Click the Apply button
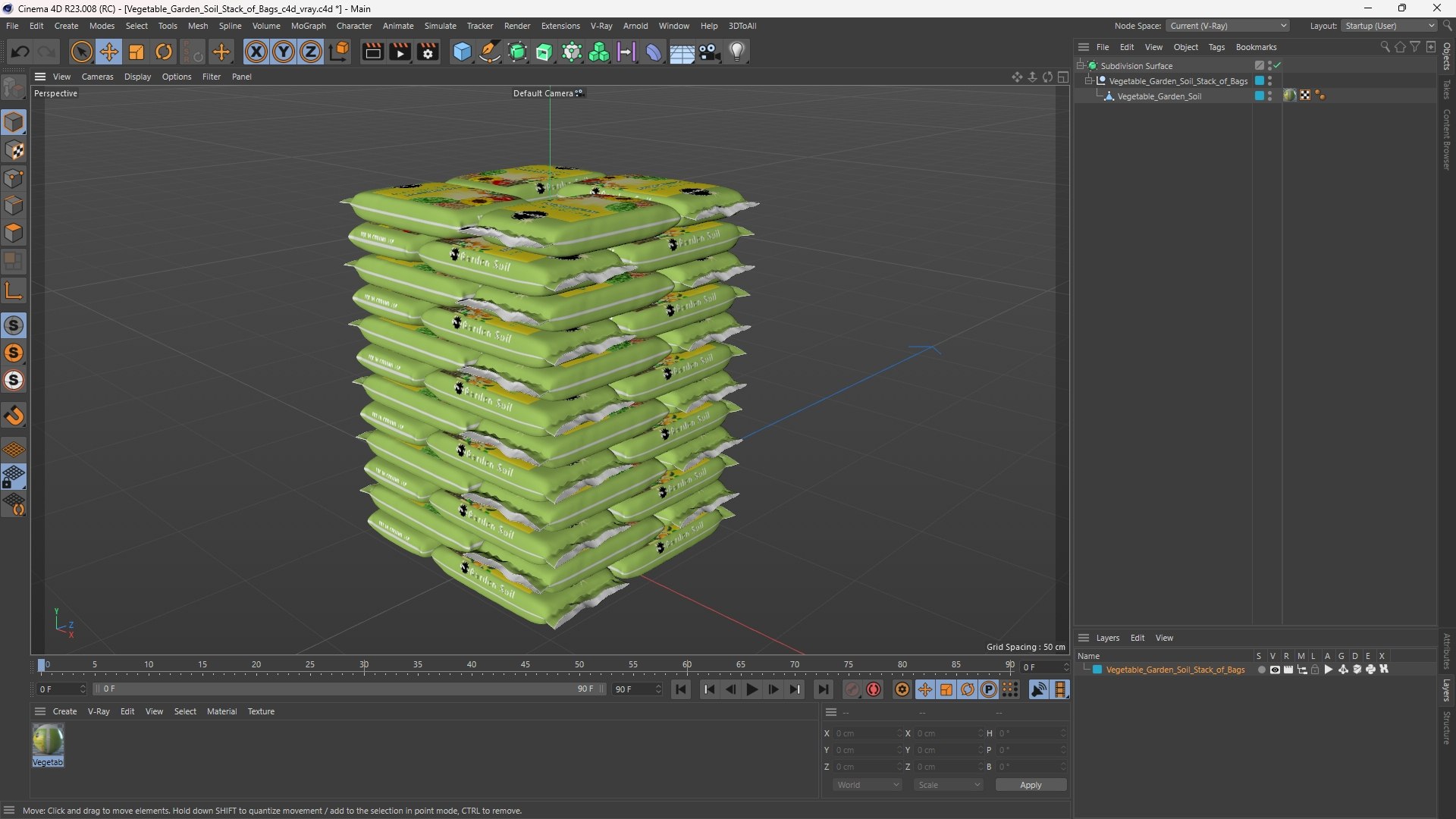The height and width of the screenshot is (819, 1456). 1031,785
